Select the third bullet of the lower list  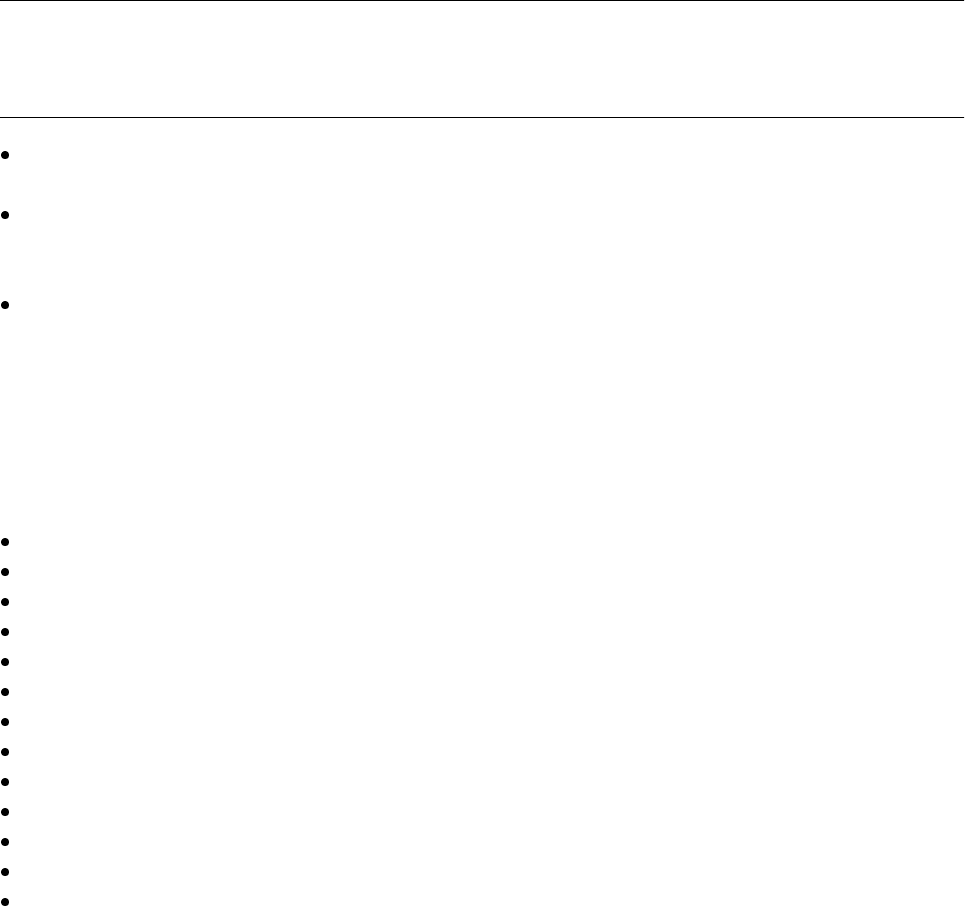tap(5, 602)
